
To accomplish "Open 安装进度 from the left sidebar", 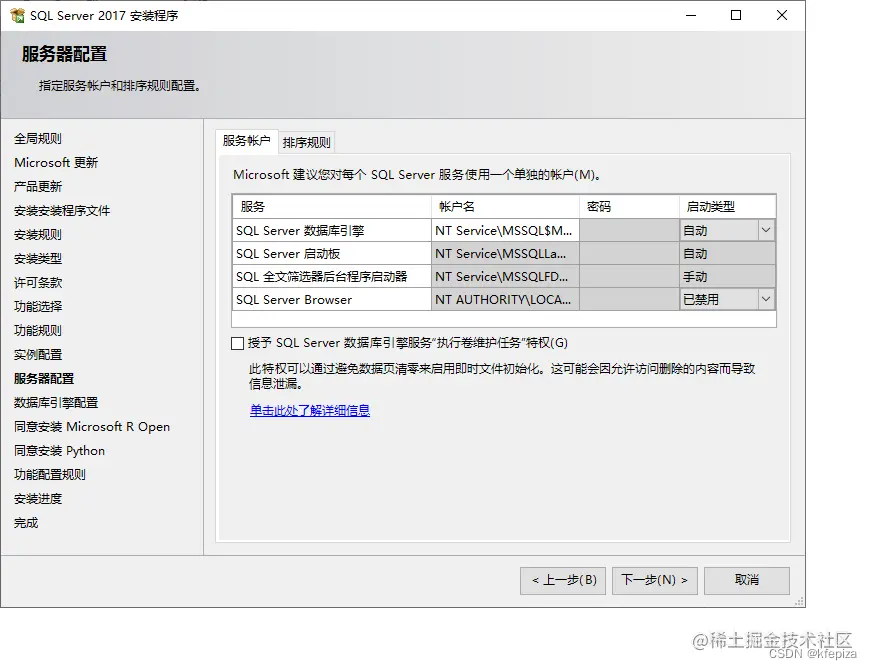I will point(38,498).
